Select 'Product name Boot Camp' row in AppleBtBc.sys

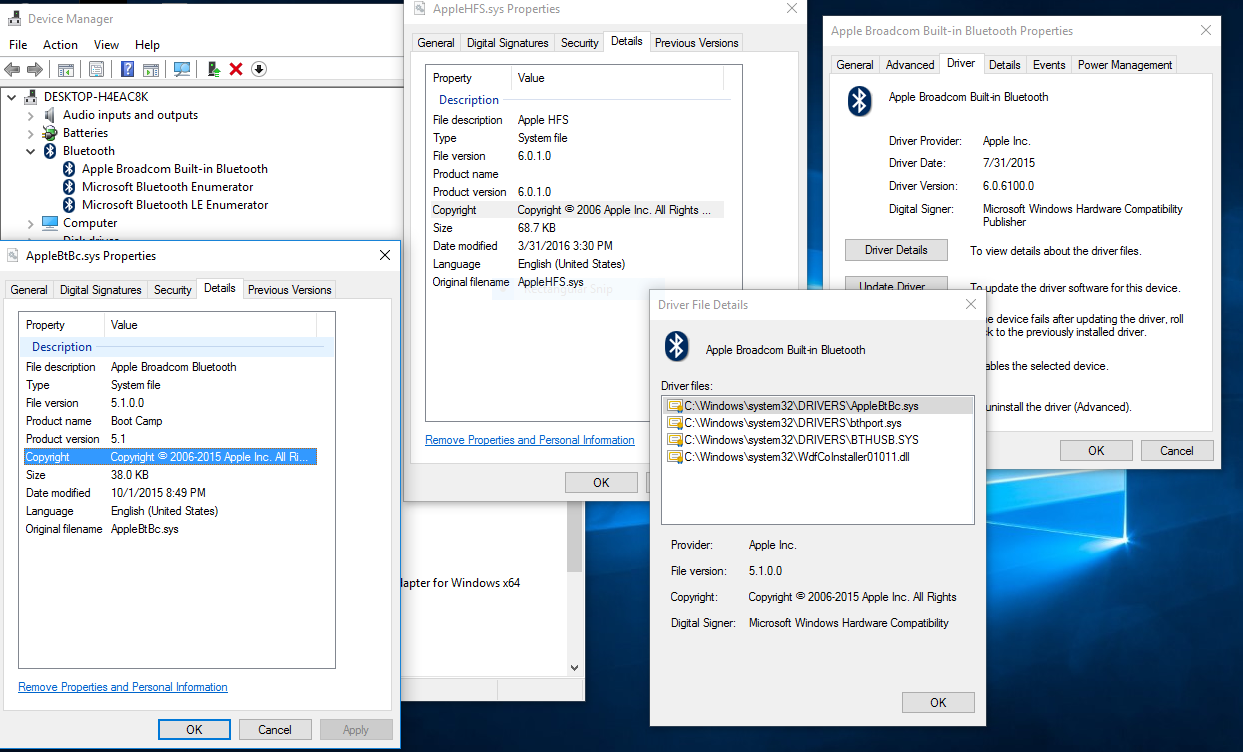[x=168, y=421]
